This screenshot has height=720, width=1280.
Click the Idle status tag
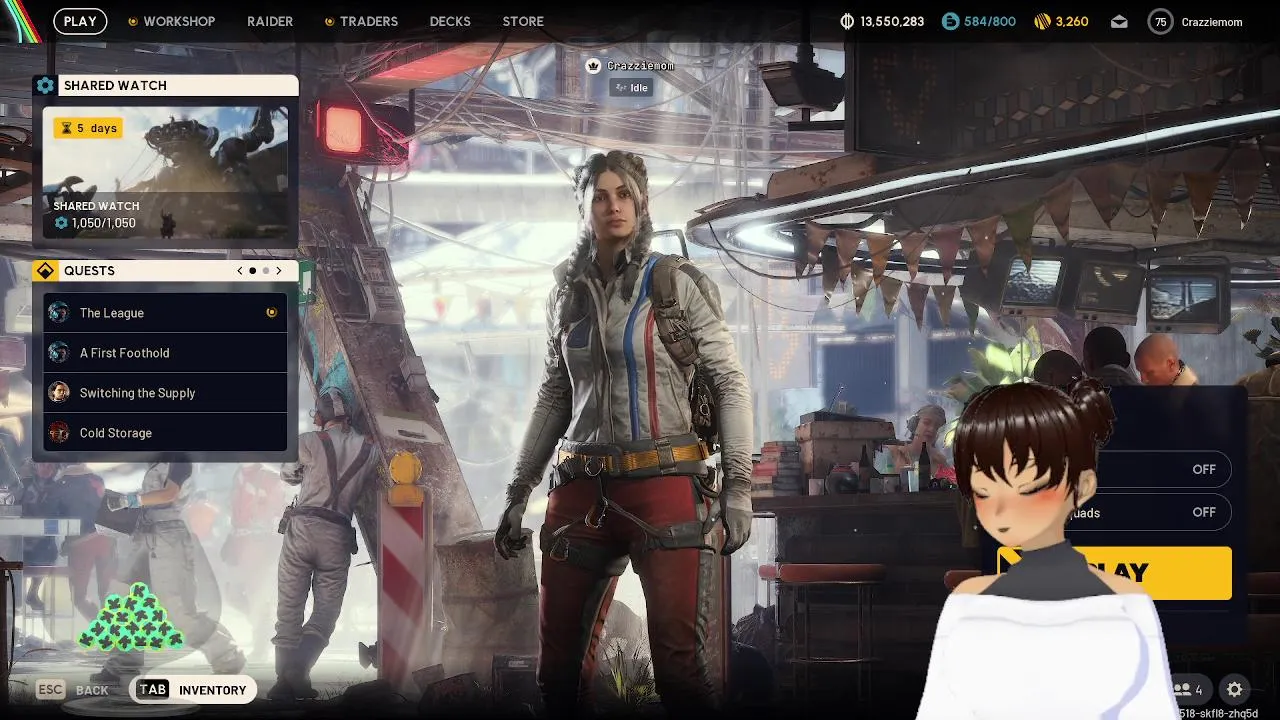click(631, 88)
